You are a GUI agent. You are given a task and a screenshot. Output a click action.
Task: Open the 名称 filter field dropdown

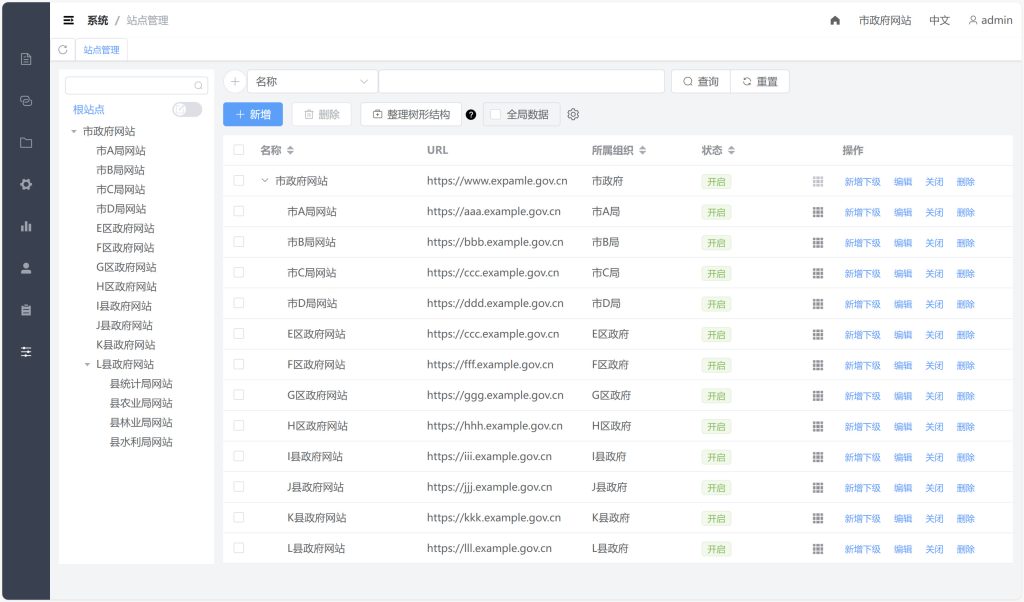tap(312, 82)
